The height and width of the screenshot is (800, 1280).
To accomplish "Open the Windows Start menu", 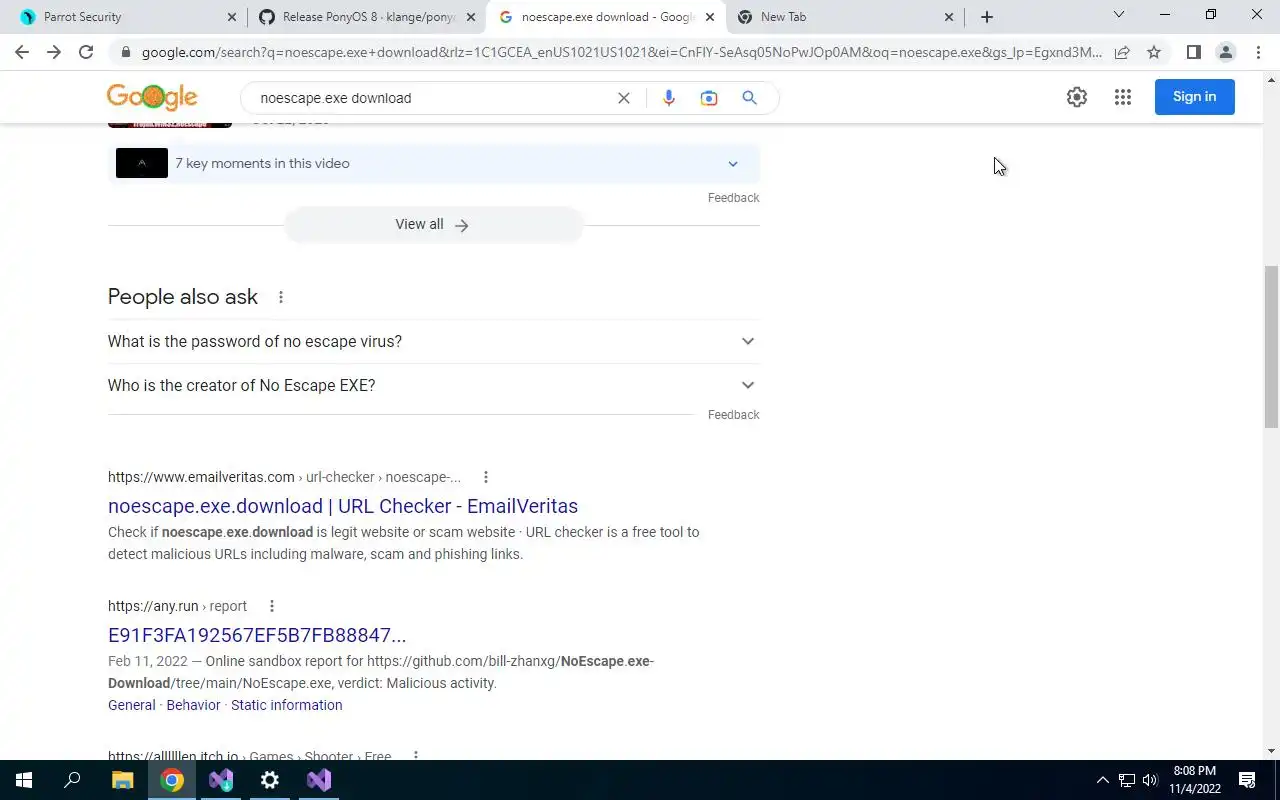I will coord(24,780).
